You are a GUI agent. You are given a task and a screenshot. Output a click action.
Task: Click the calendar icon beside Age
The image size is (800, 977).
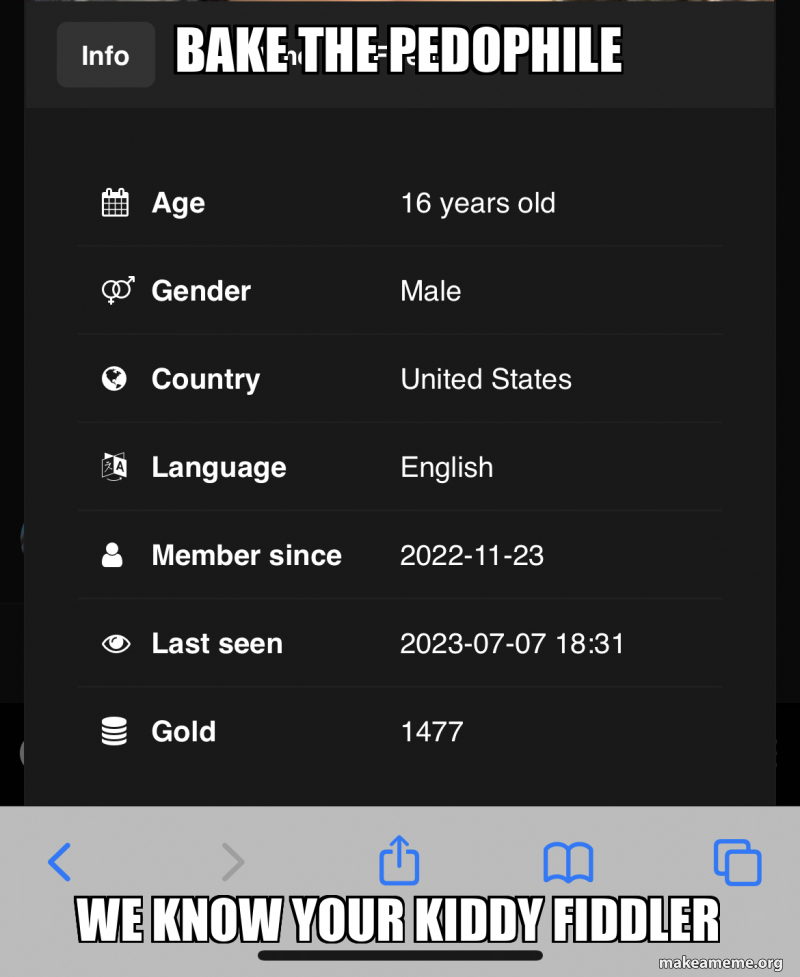(116, 203)
